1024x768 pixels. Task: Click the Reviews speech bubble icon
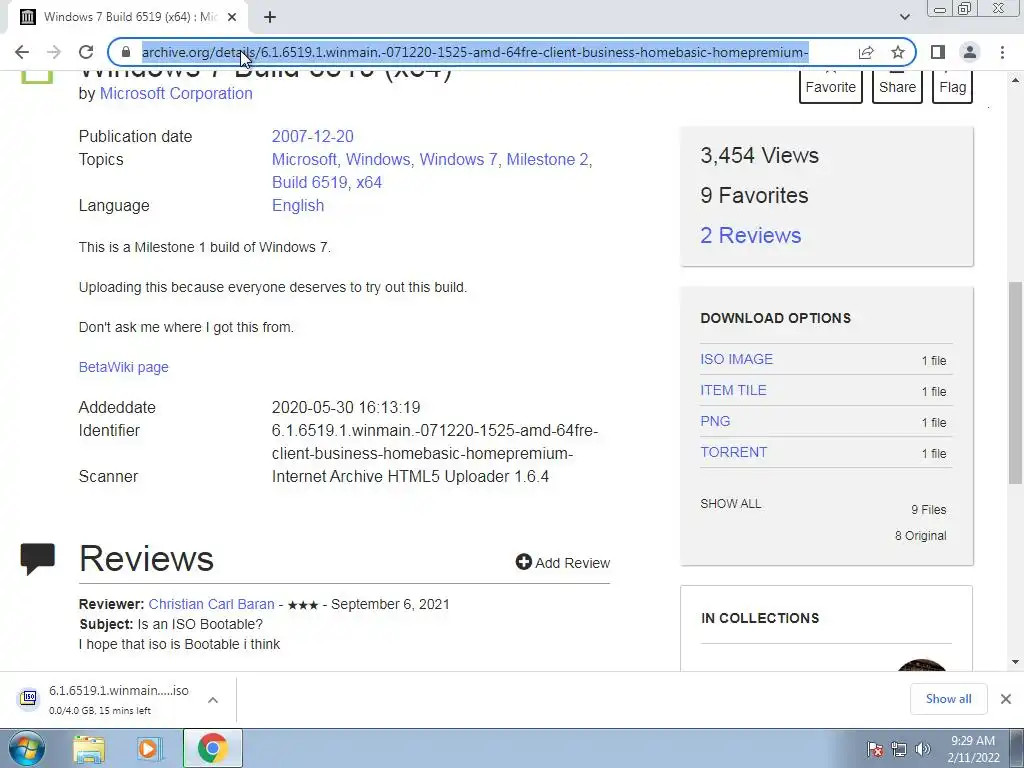pos(38,559)
